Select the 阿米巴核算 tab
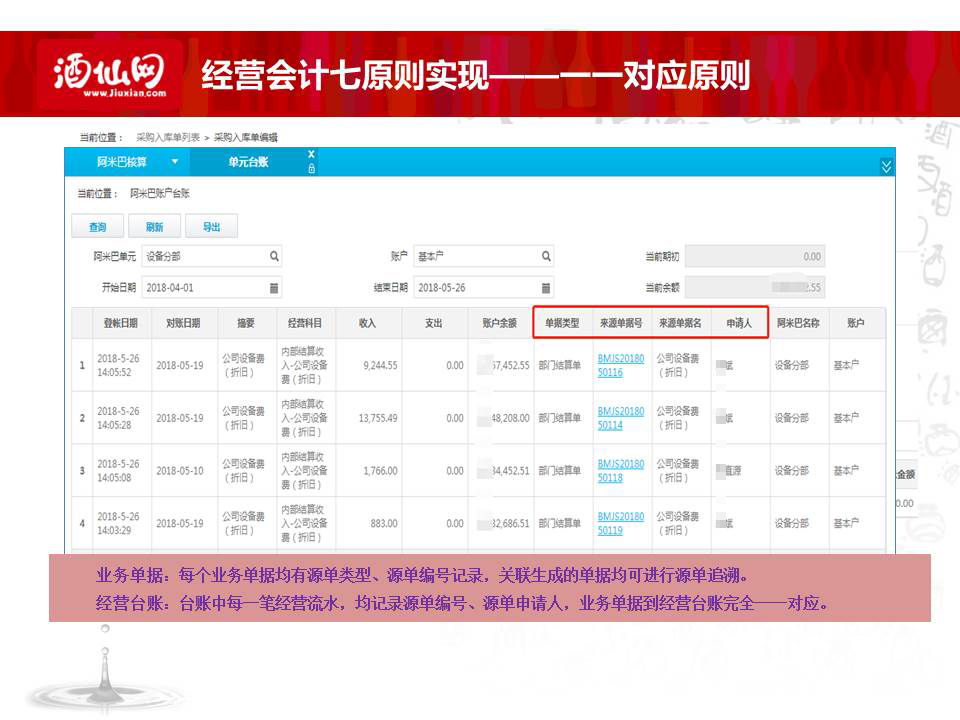960x720 pixels. 121,162
